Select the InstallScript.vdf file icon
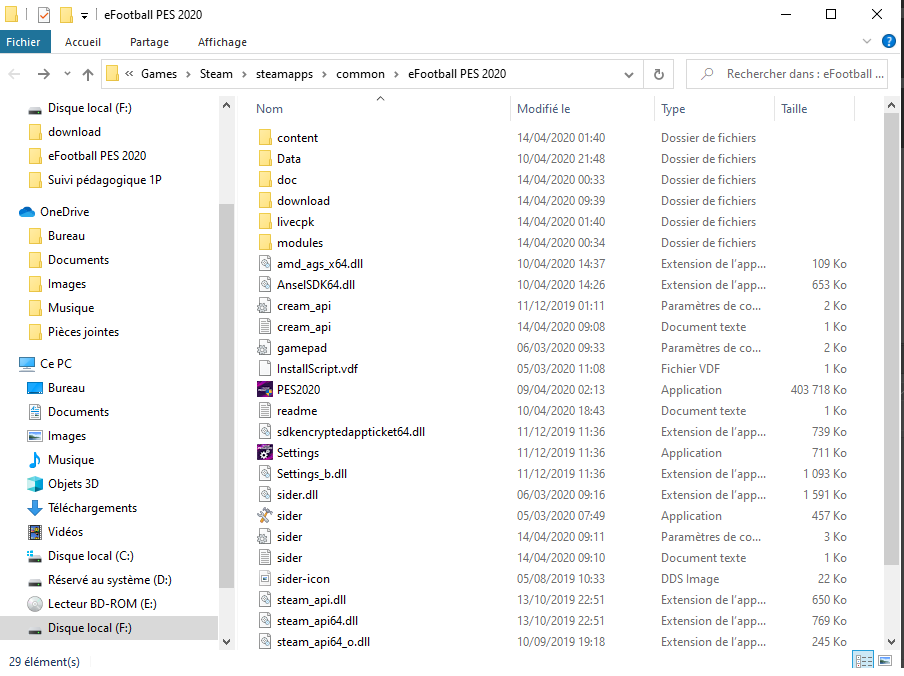Screen dimensions: 904x676 [x=265, y=368]
